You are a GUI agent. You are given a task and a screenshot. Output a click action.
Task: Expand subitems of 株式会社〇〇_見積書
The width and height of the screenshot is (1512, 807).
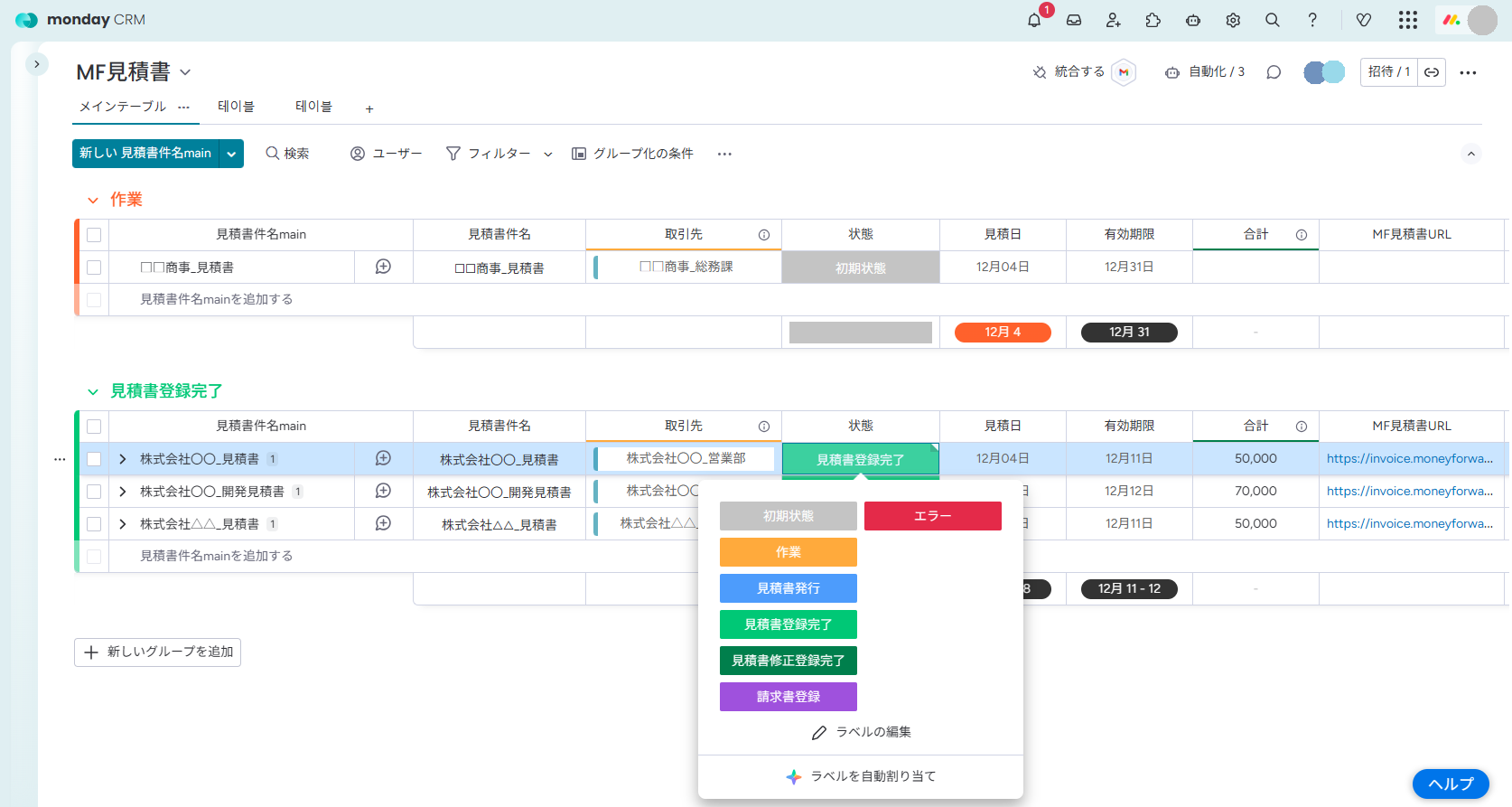pos(123,459)
